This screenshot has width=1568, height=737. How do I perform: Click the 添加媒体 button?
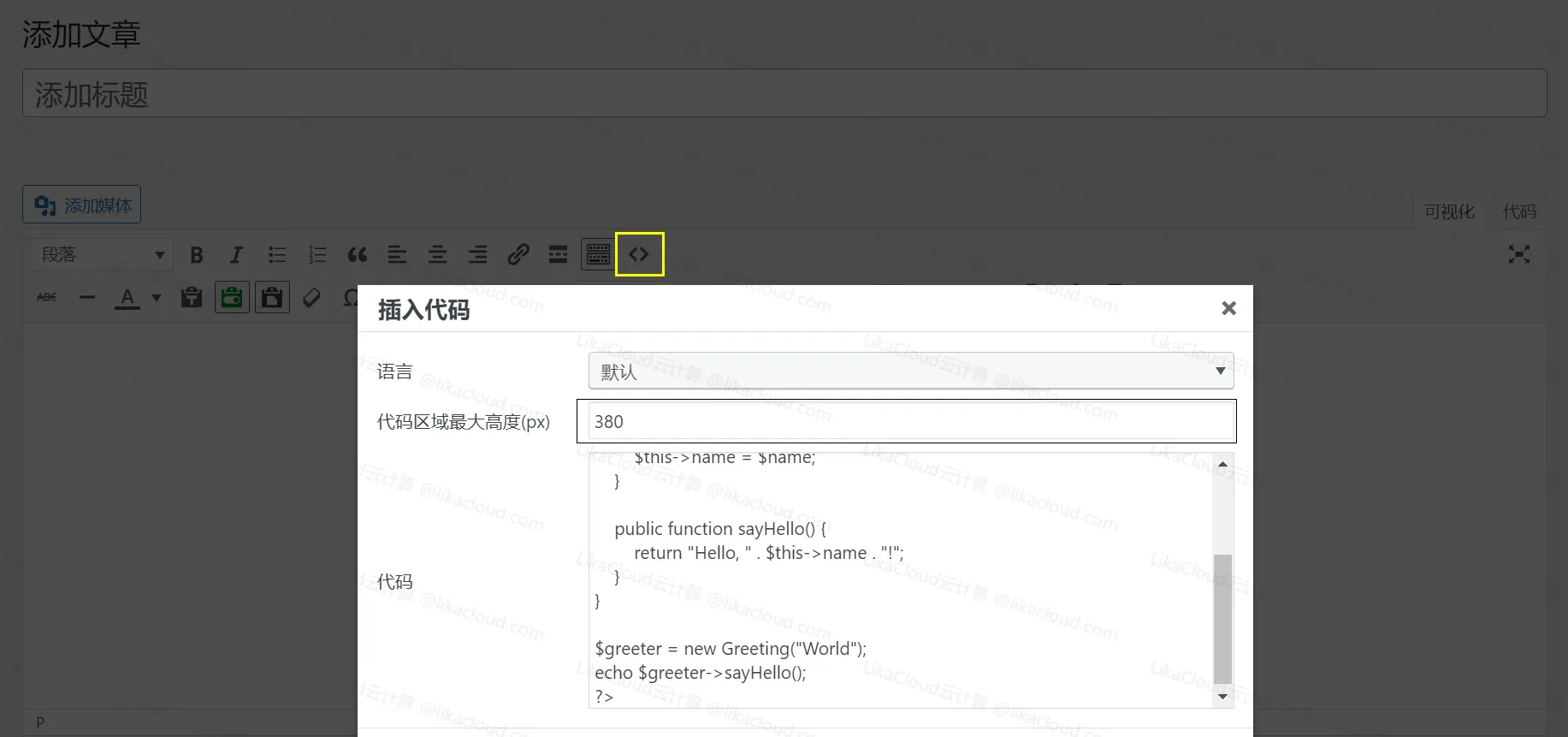pyautogui.click(x=82, y=205)
